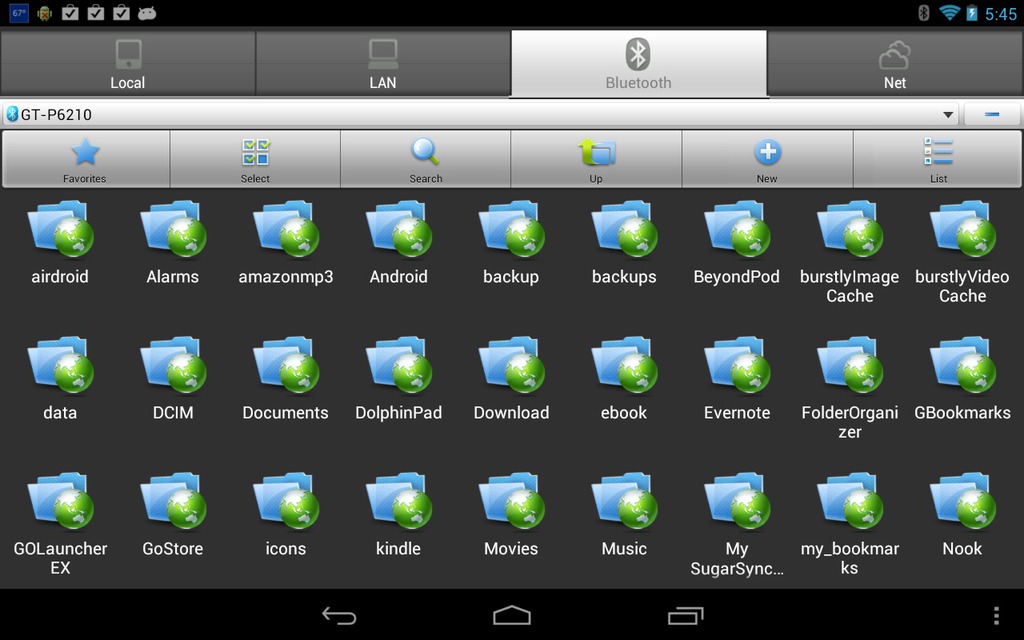Click the kindle folder icon
Image resolution: width=1024 pixels, height=640 pixels.
coord(398,500)
